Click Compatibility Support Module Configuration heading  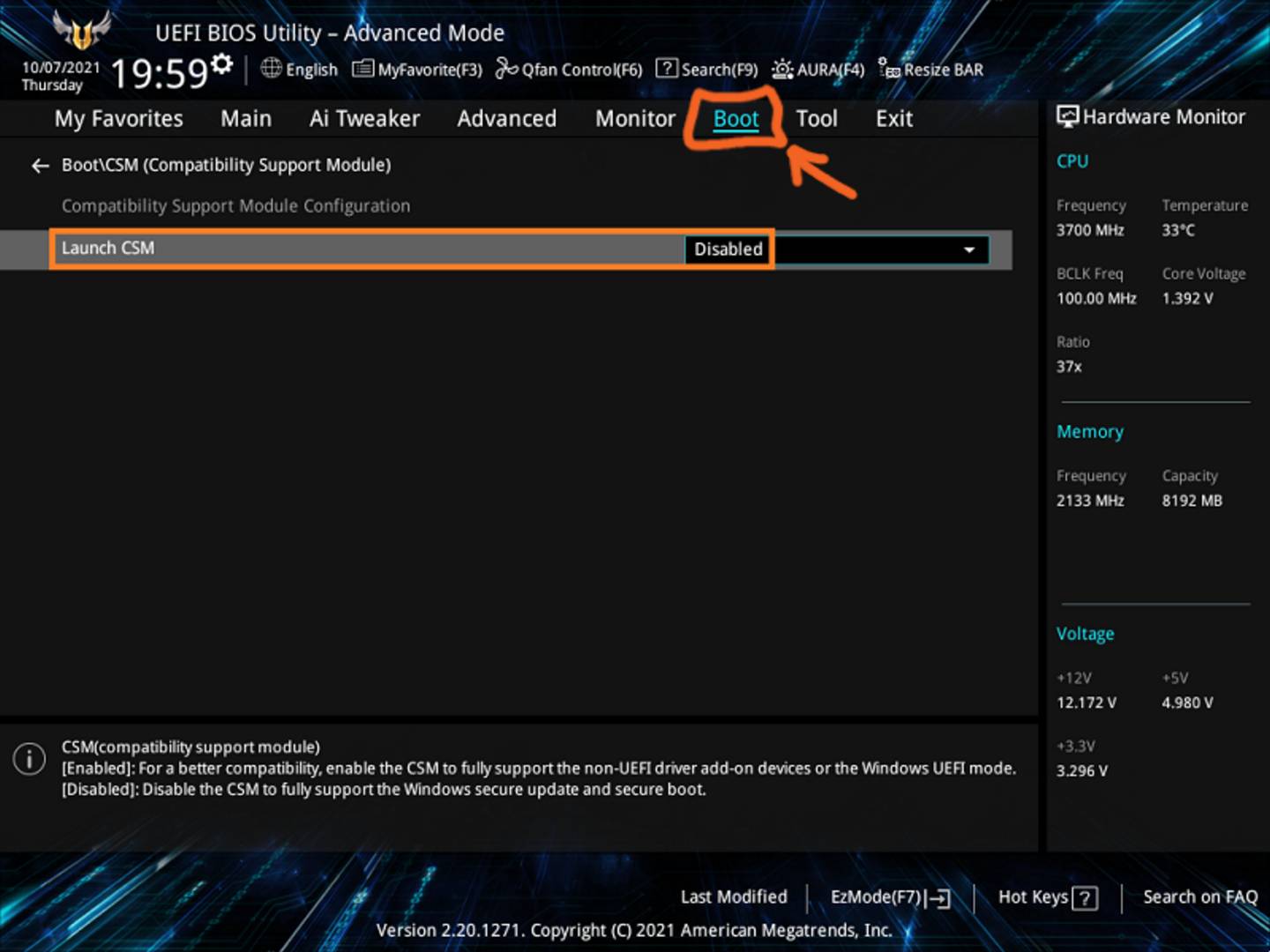(x=235, y=206)
